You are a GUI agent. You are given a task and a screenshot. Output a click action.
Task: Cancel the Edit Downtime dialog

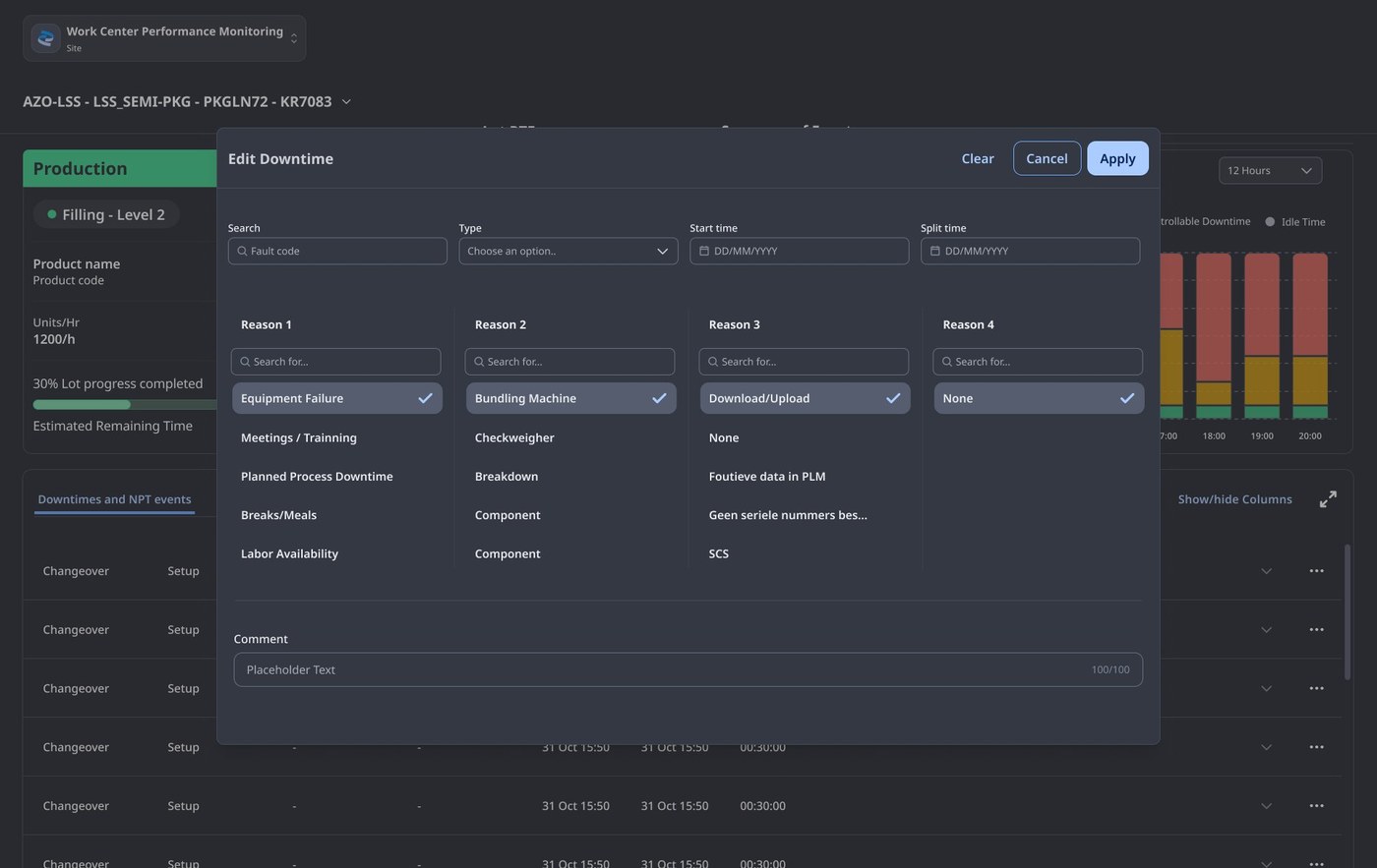click(x=1047, y=158)
